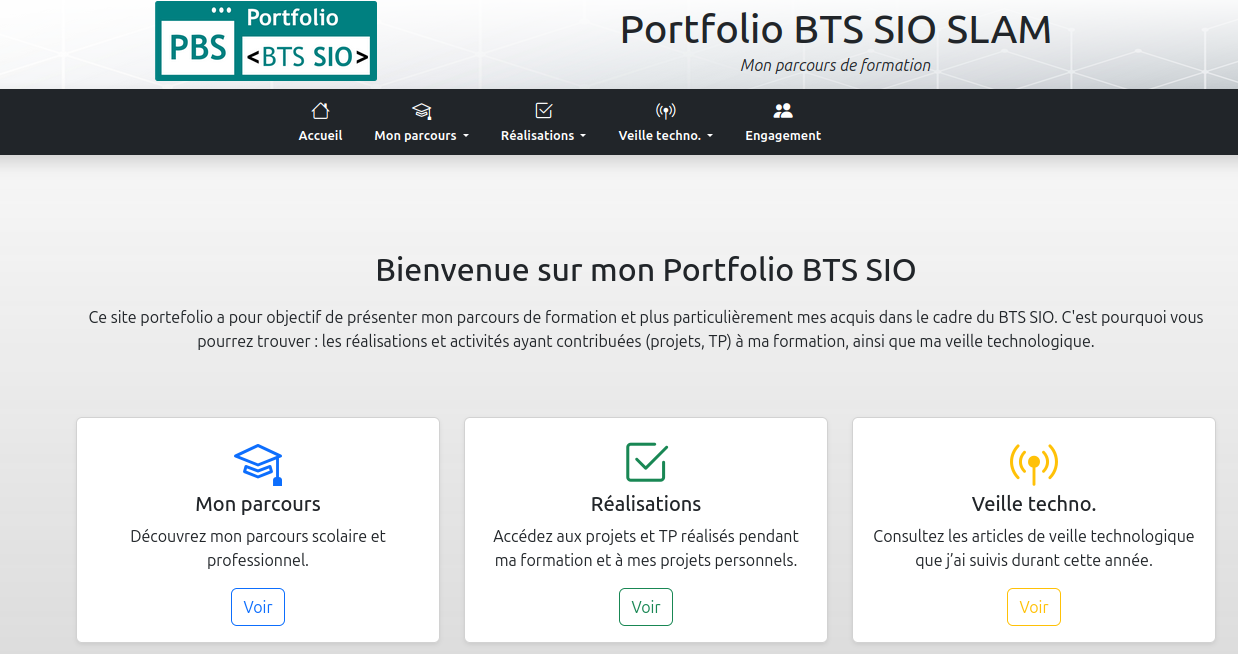The image size is (1238, 654).
Task: Click the checkmark icon above Réalisations in navbar
Action: (x=543, y=111)
